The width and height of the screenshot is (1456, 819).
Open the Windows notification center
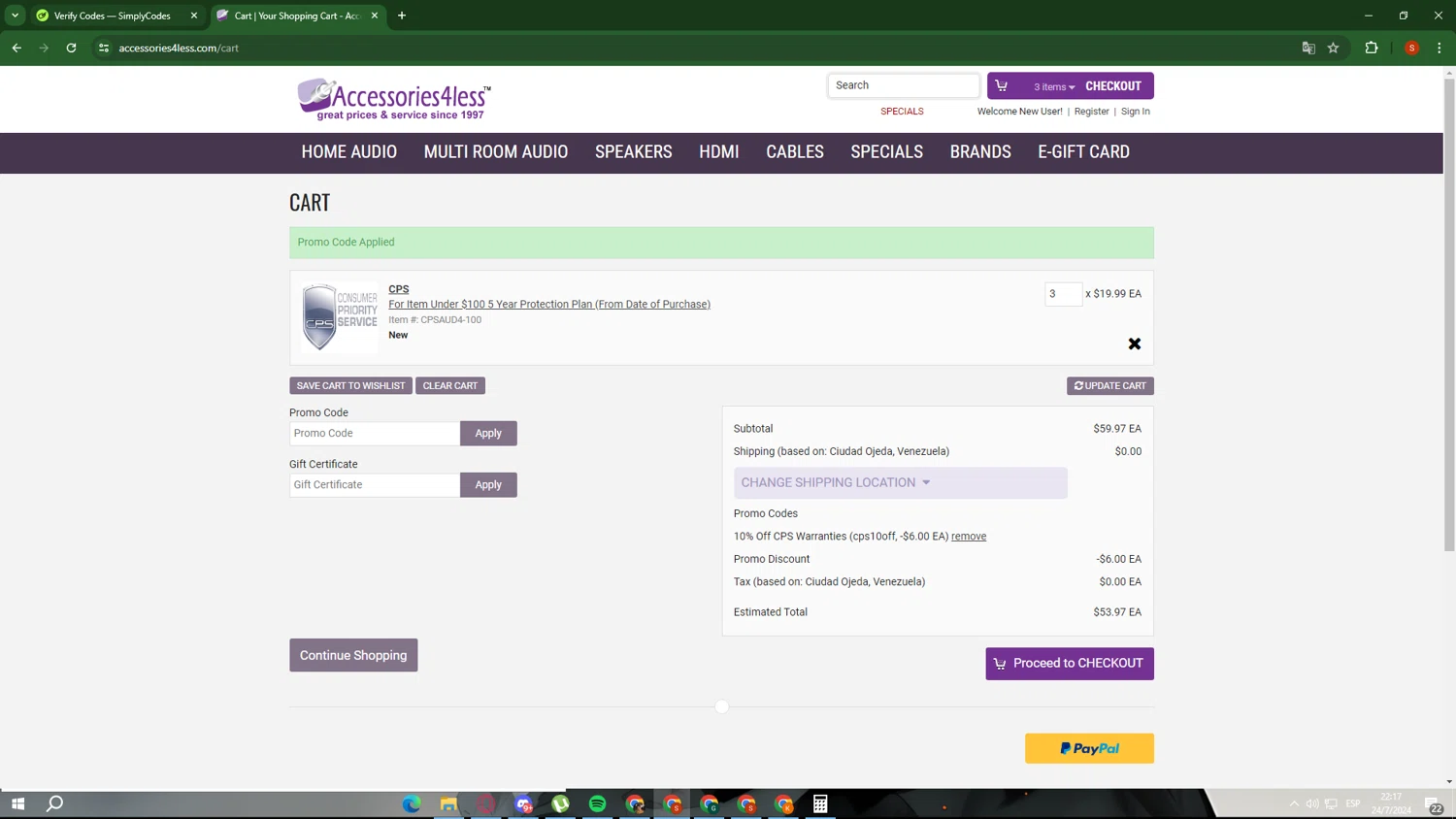[1434, 803]
